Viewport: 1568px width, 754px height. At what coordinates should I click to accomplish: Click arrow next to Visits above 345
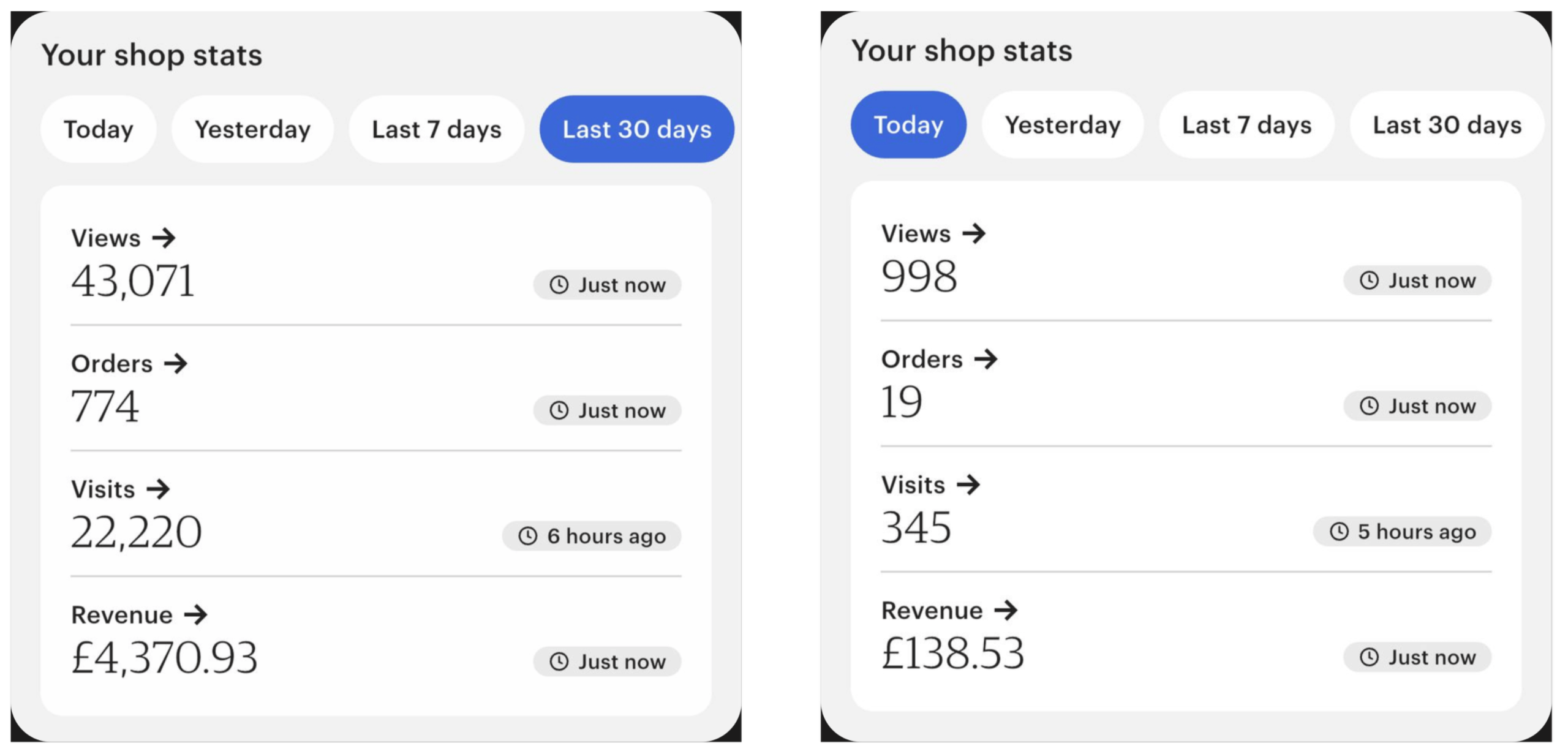[968, 484]
